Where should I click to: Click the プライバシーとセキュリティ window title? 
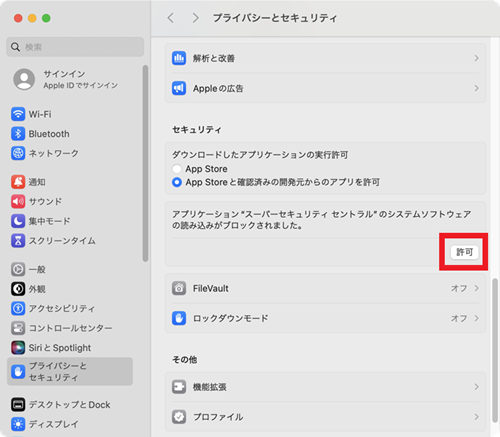pyautogui.click(x=275, y=18)
